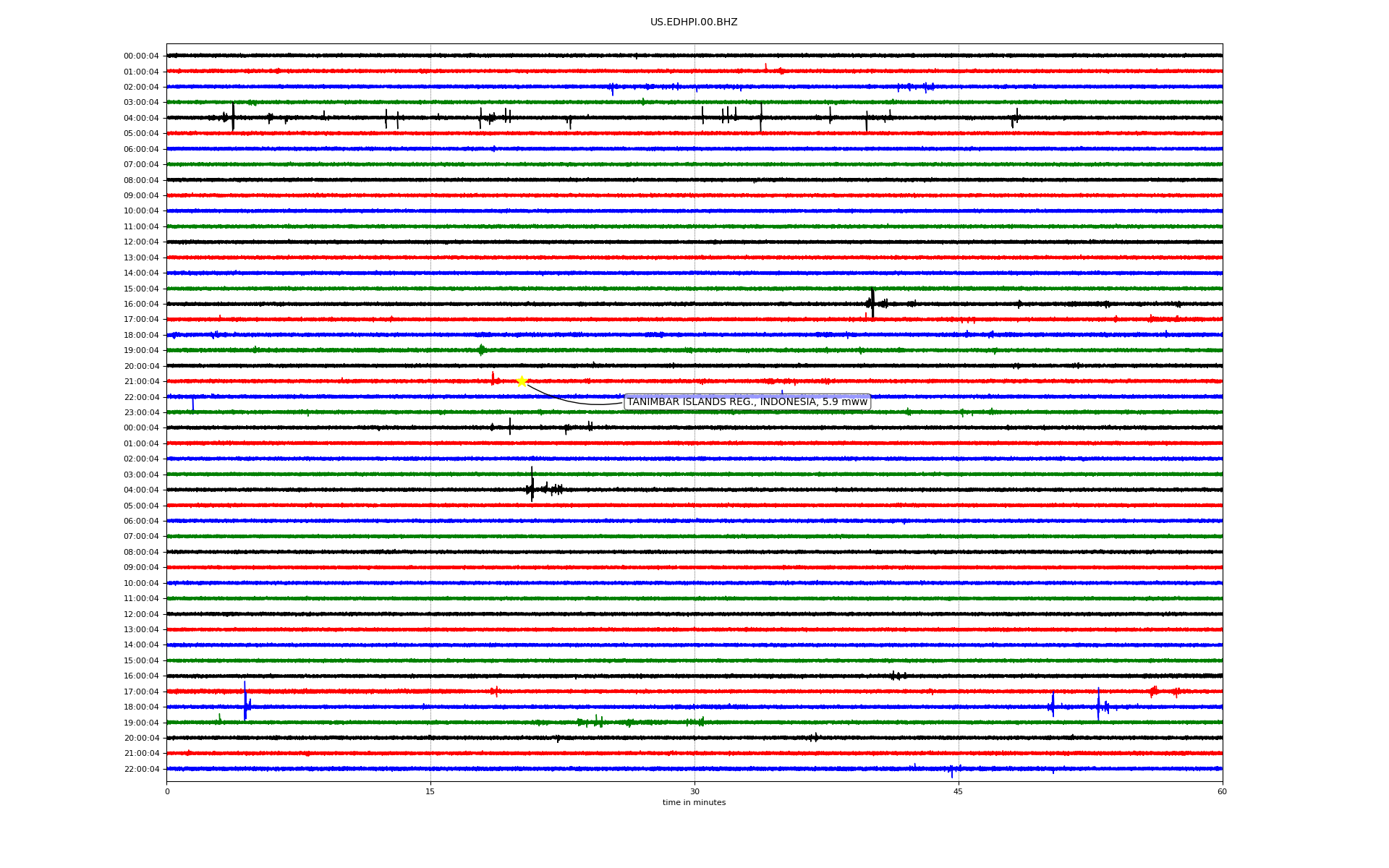Click the US.EDHPI.00.BHZ plot title

pos(693,22)
